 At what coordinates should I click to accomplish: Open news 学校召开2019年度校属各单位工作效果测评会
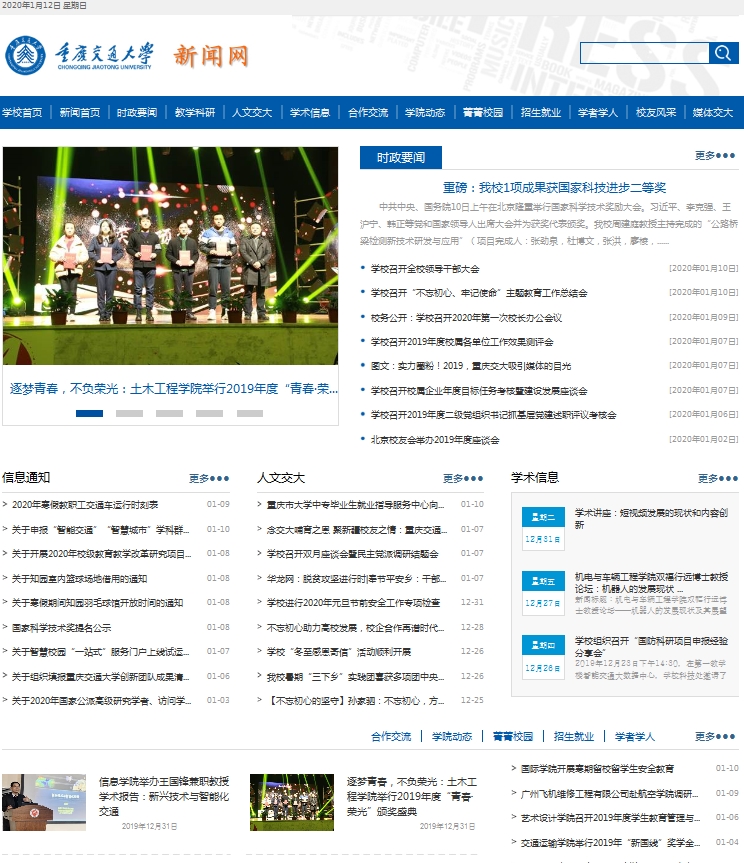[462, 342]
